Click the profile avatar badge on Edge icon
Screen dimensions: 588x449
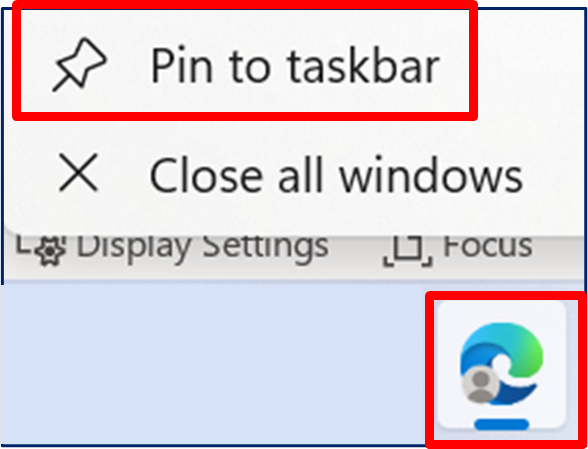pyautogui.click(x=480, y=385)
